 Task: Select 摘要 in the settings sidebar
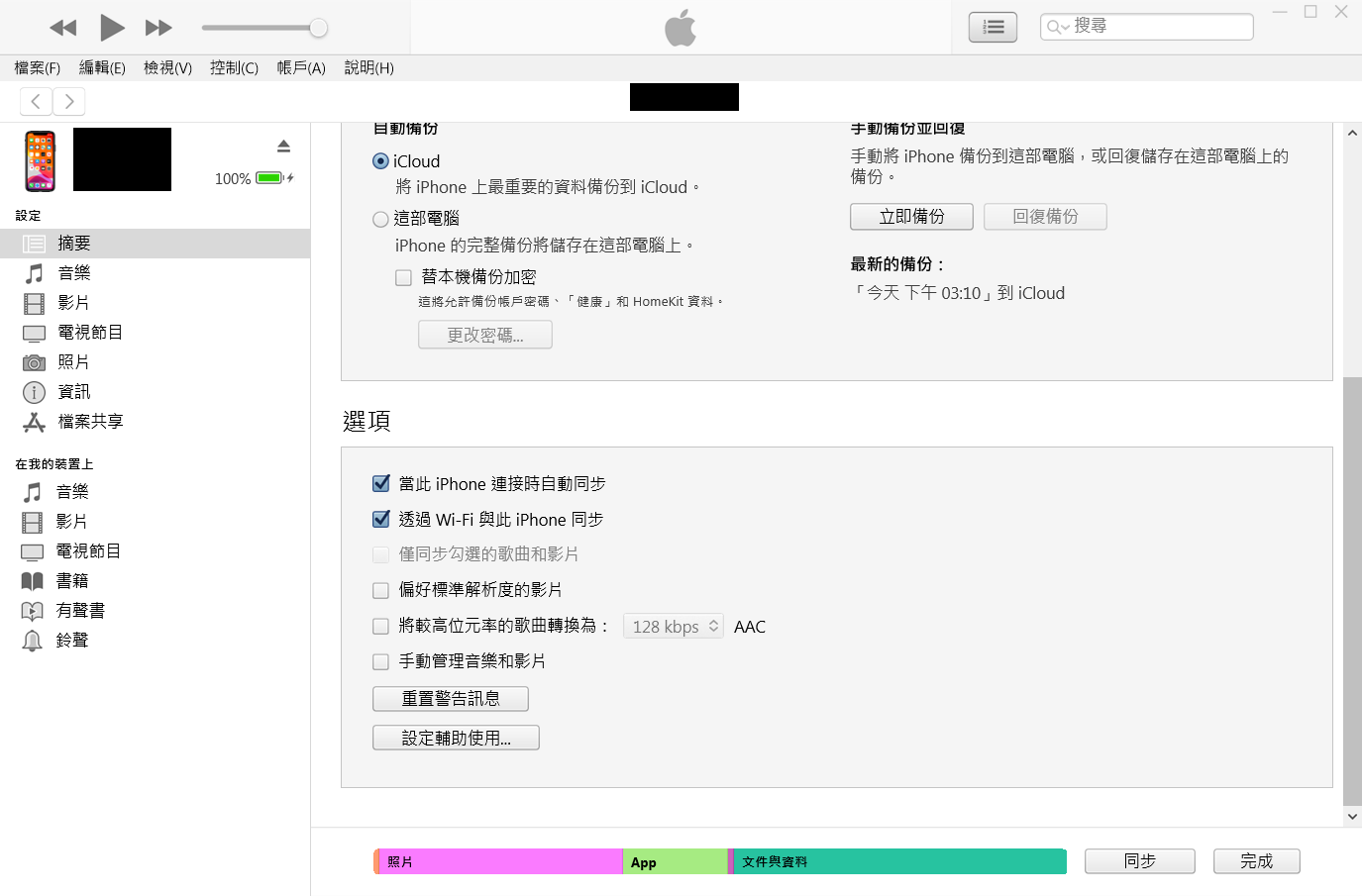(155, 244)
